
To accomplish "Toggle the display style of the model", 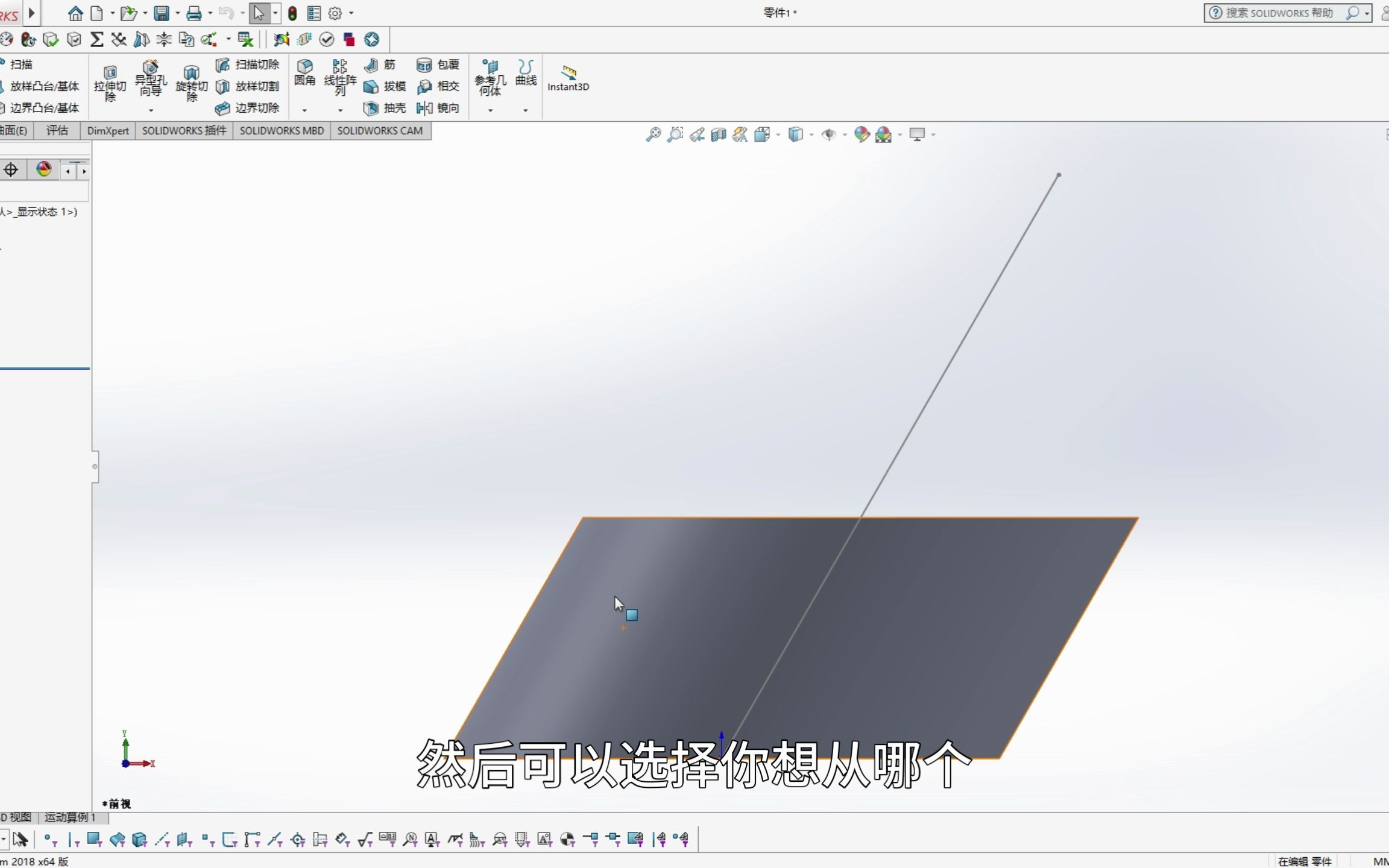I will [x=797, y=134].
